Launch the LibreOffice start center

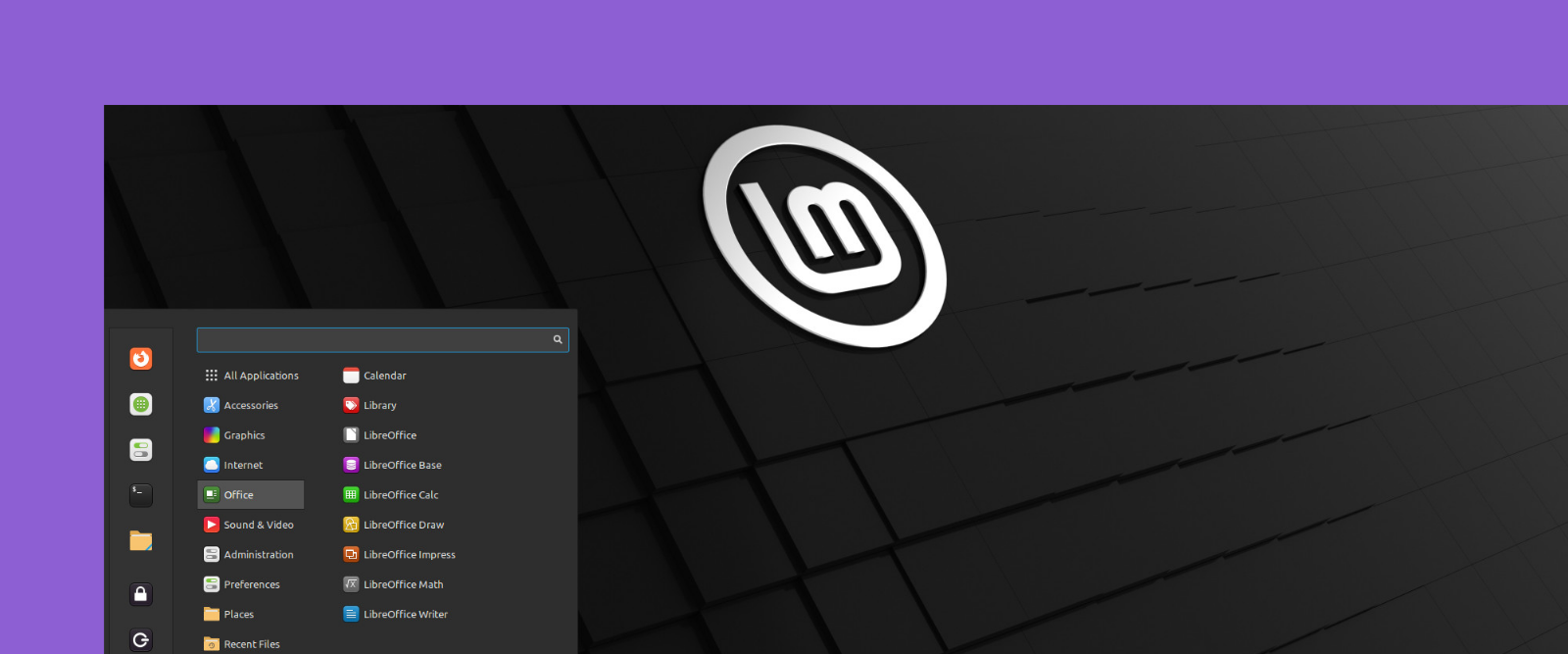[379, 435]
